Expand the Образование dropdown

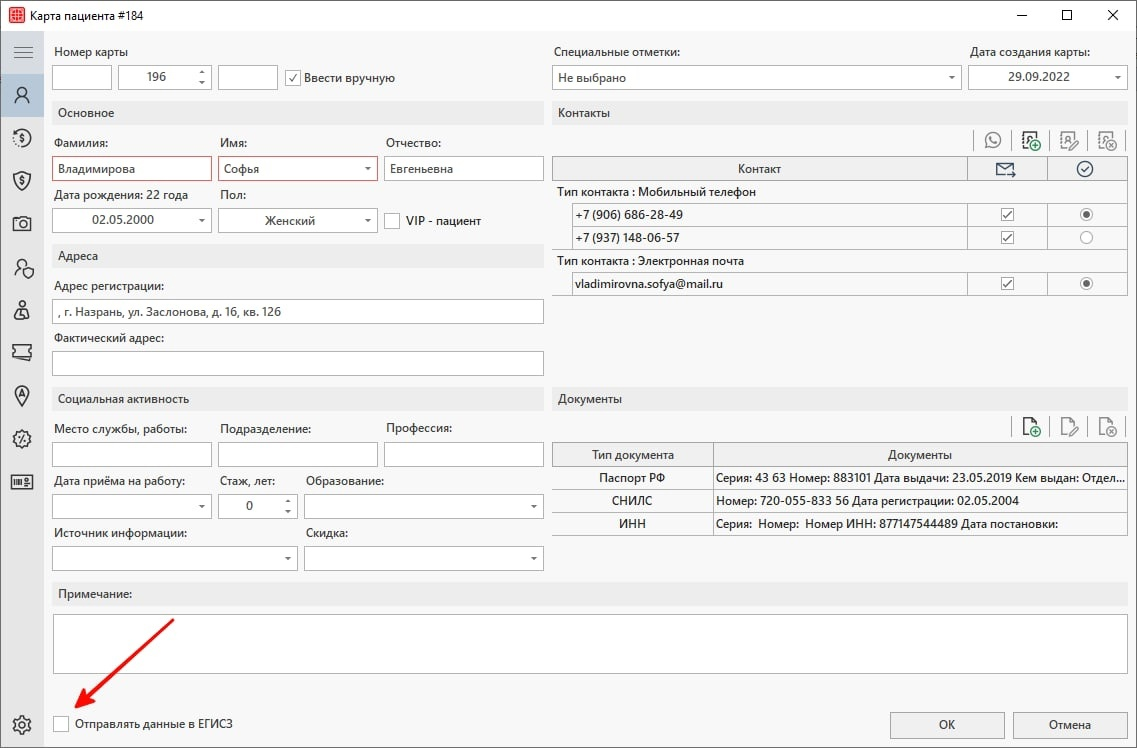point(534,506)
